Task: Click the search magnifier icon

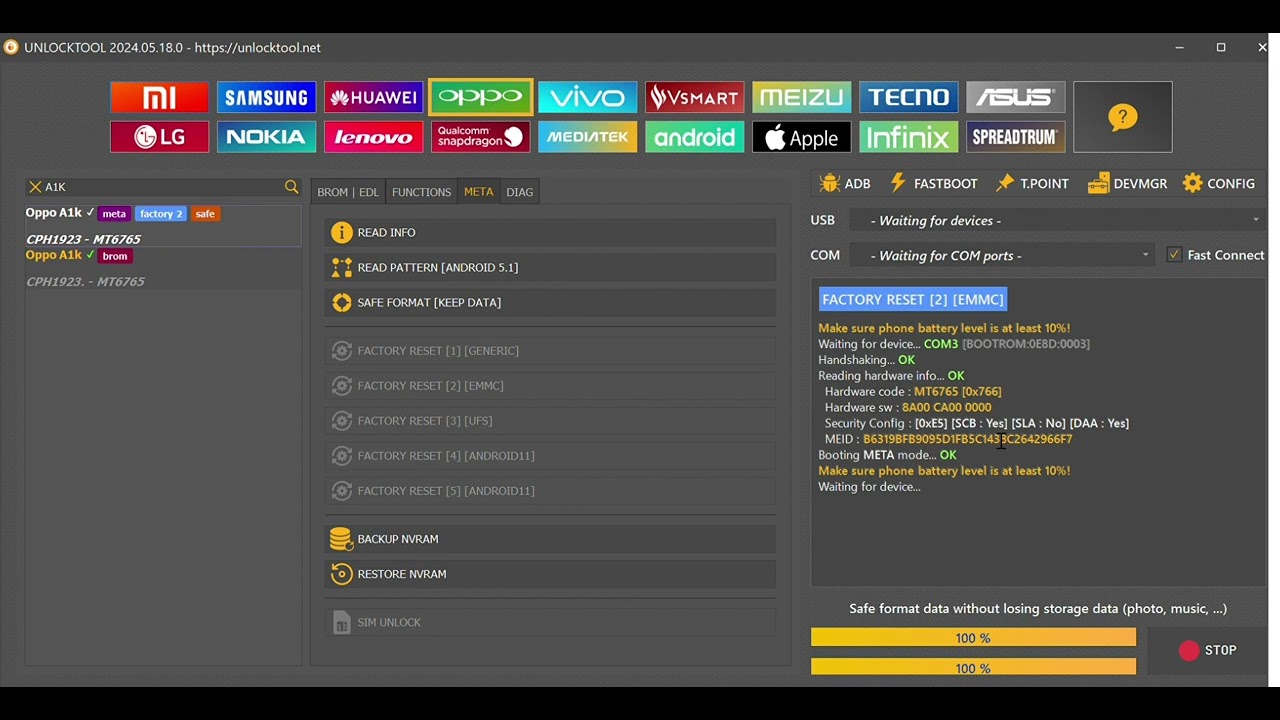Action: [291, 187]
